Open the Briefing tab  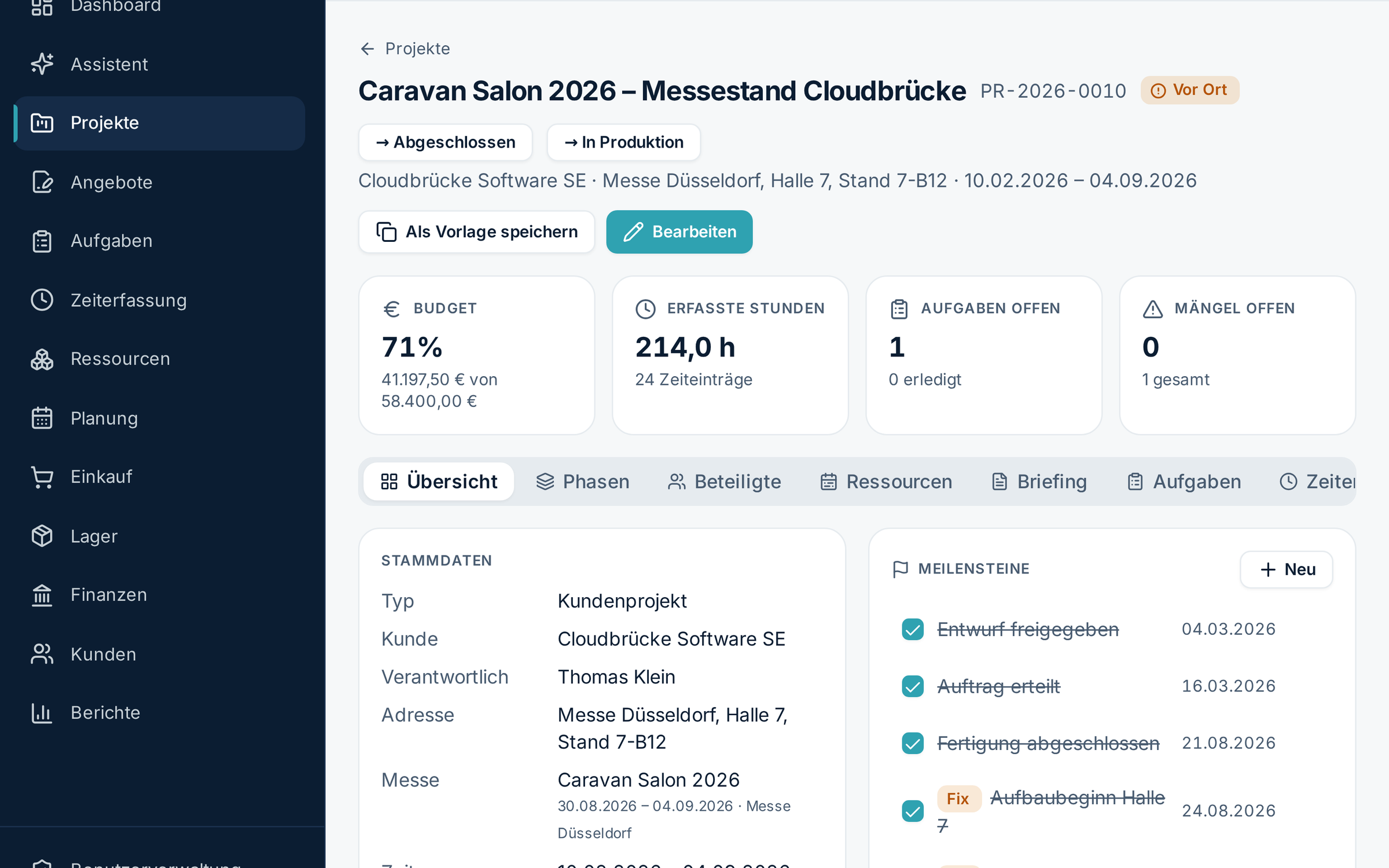coord(1039,481)
